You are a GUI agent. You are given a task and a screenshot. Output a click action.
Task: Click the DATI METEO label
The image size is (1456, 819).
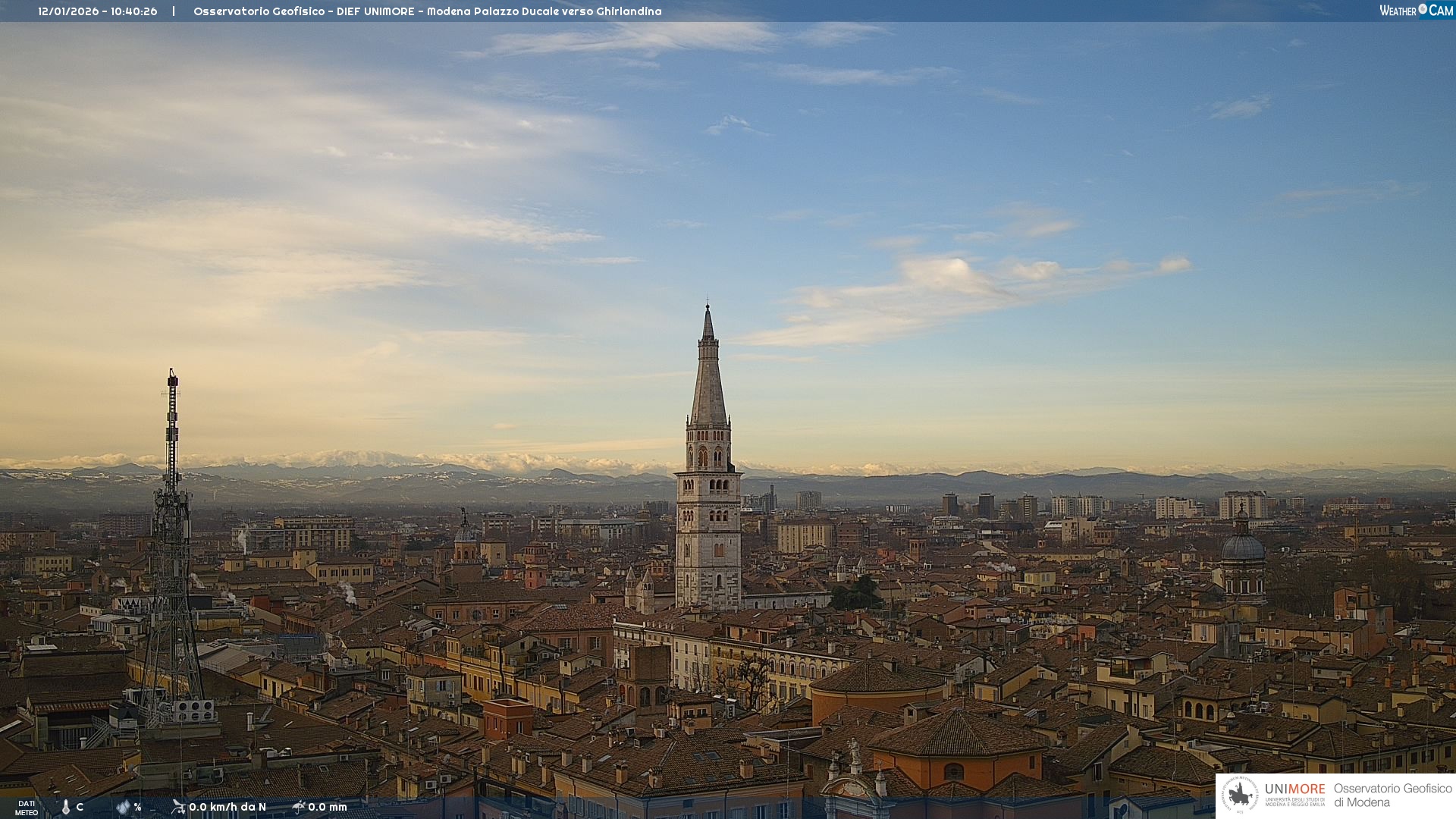pos(27,808)
